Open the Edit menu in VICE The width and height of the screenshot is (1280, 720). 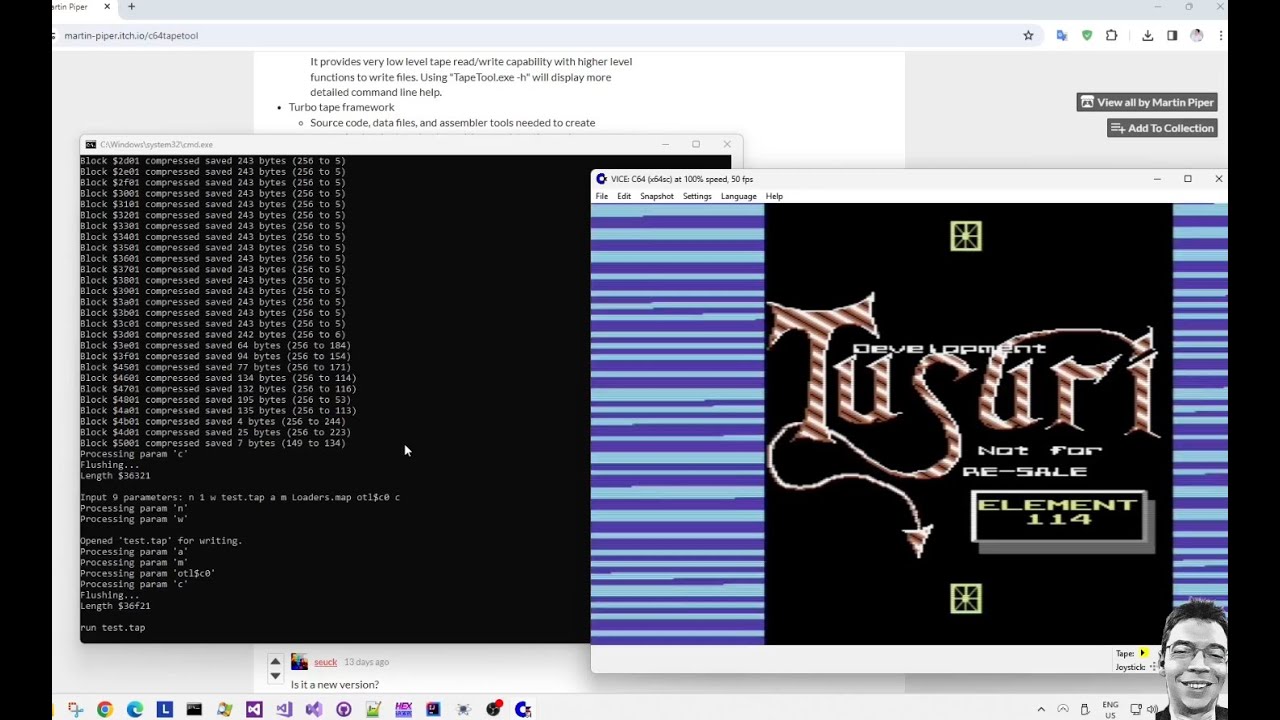tap(624, 196)
